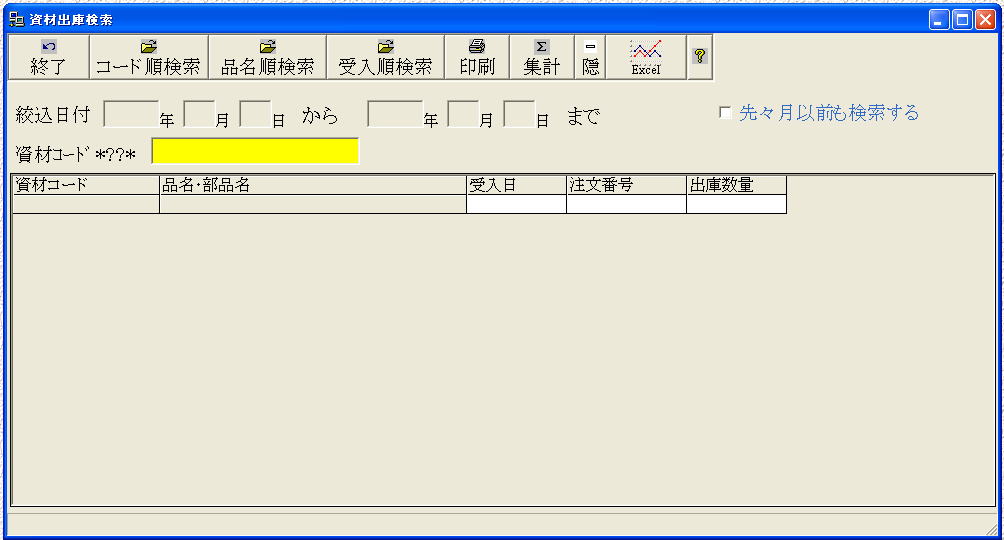Click the end year field after から
The width and height of the screenshot is (1004, 540).
[395, 114]
